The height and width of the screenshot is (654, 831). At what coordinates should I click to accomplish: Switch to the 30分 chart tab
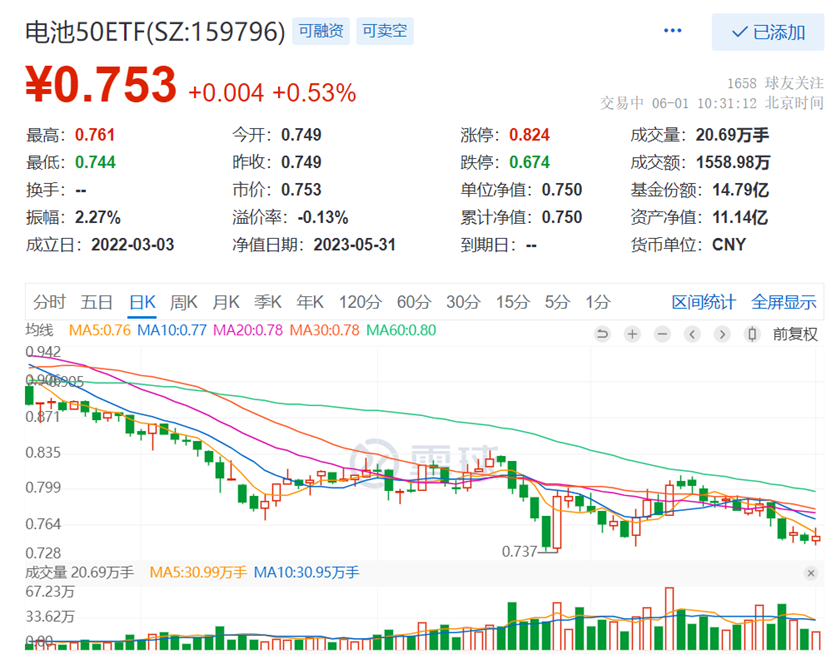click(x=463, y=302)
